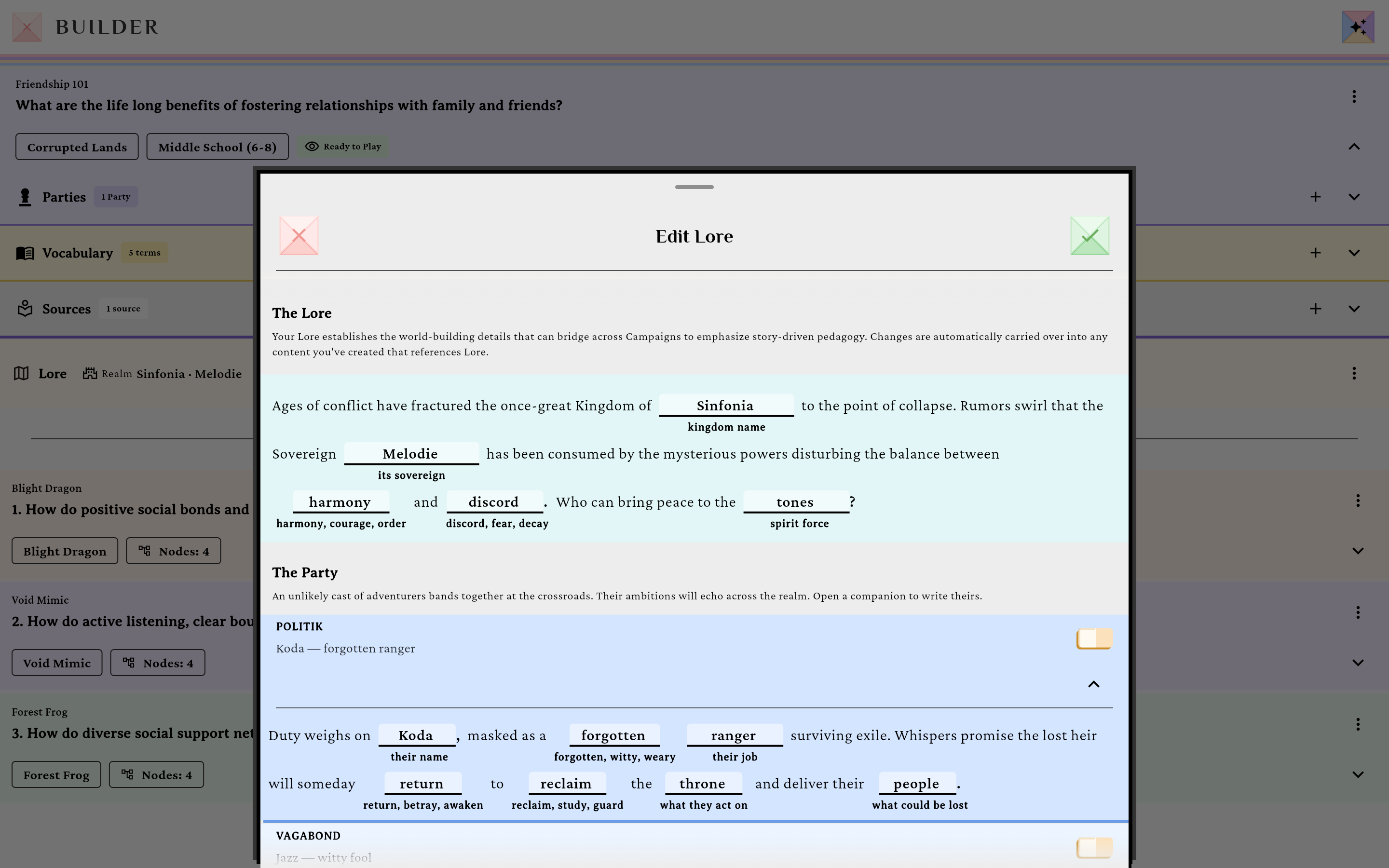Toggle the VAGABOND companion switch
1389x868 pixels.
pos(1094,848)
